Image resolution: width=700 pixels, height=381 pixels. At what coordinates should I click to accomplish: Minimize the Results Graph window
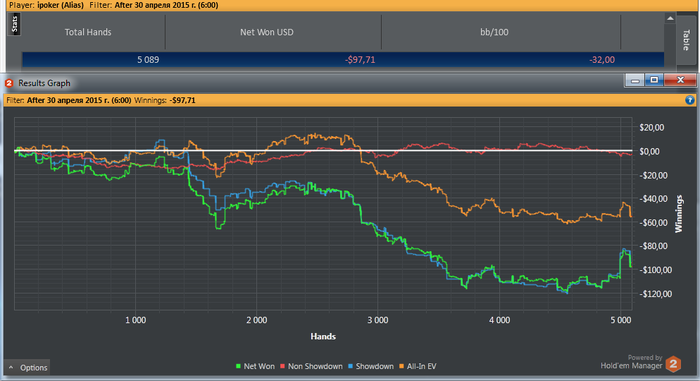coord(635,80)
